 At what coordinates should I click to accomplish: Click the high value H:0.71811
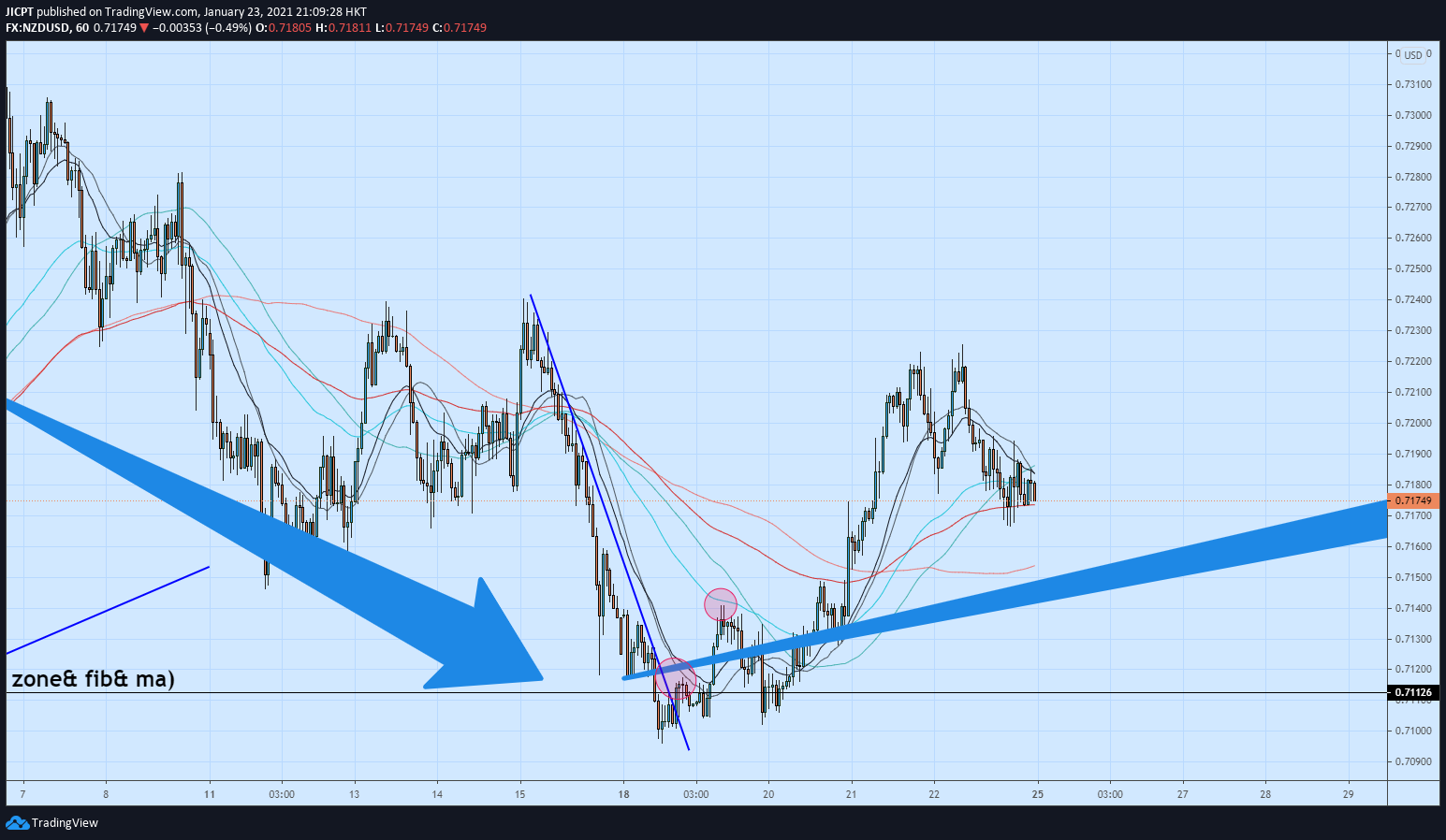pos(343,27)
